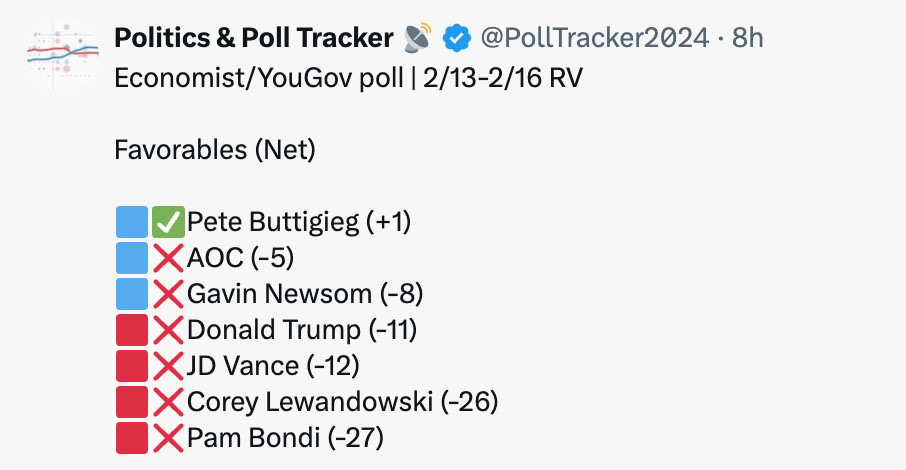The image size is (906, 470).
Task: Click the red X beside JD Vance
Action: (x=168, y=366)
